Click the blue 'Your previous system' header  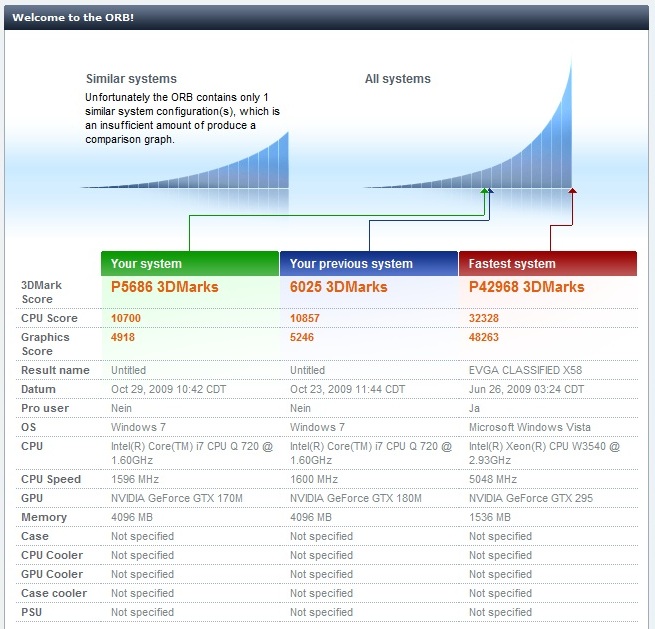coord(369,264)
